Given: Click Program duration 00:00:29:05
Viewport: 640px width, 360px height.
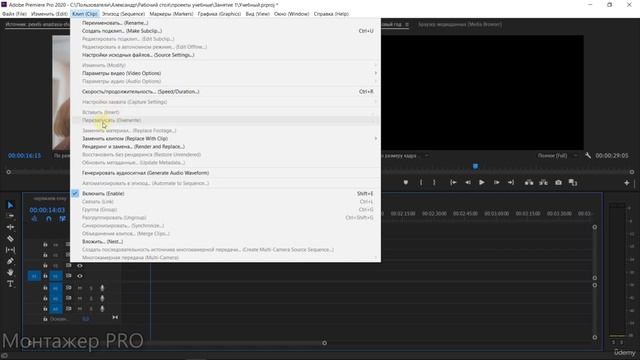Looking at the screenshot, I should click(612, 156).
